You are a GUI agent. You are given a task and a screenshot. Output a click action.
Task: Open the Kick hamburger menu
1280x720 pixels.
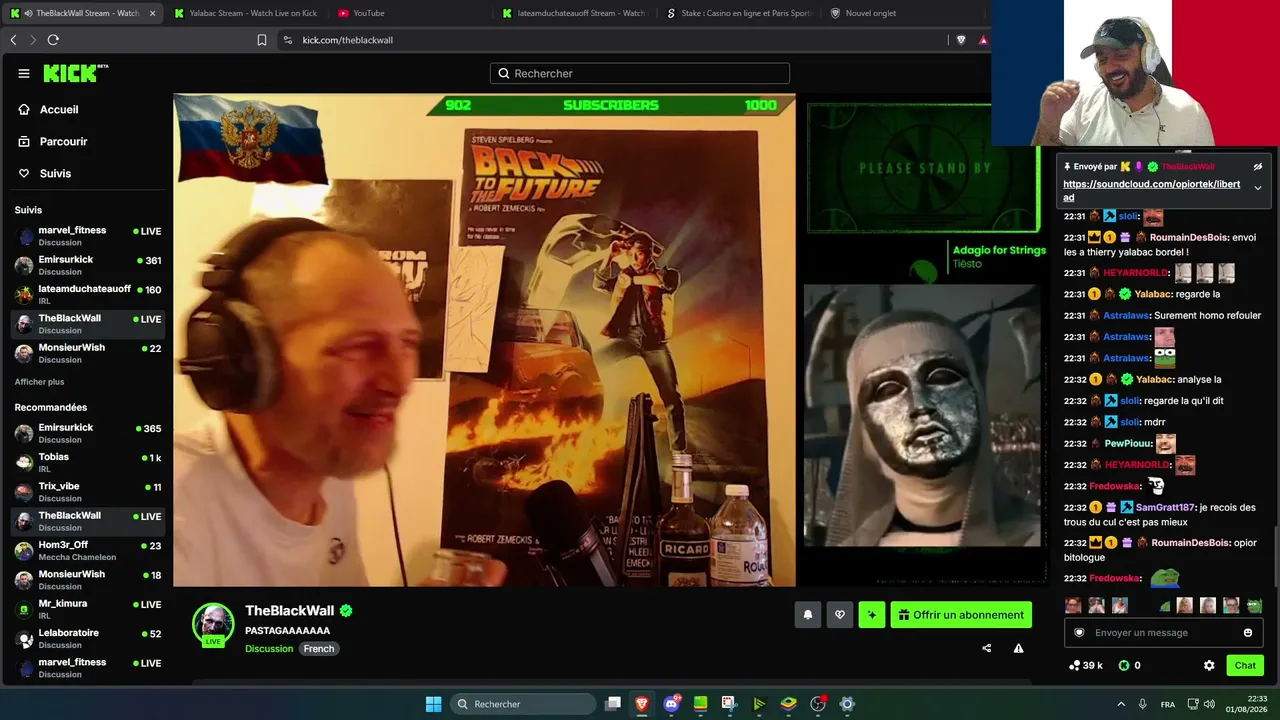pyautogui.click(x=24, y=73)
